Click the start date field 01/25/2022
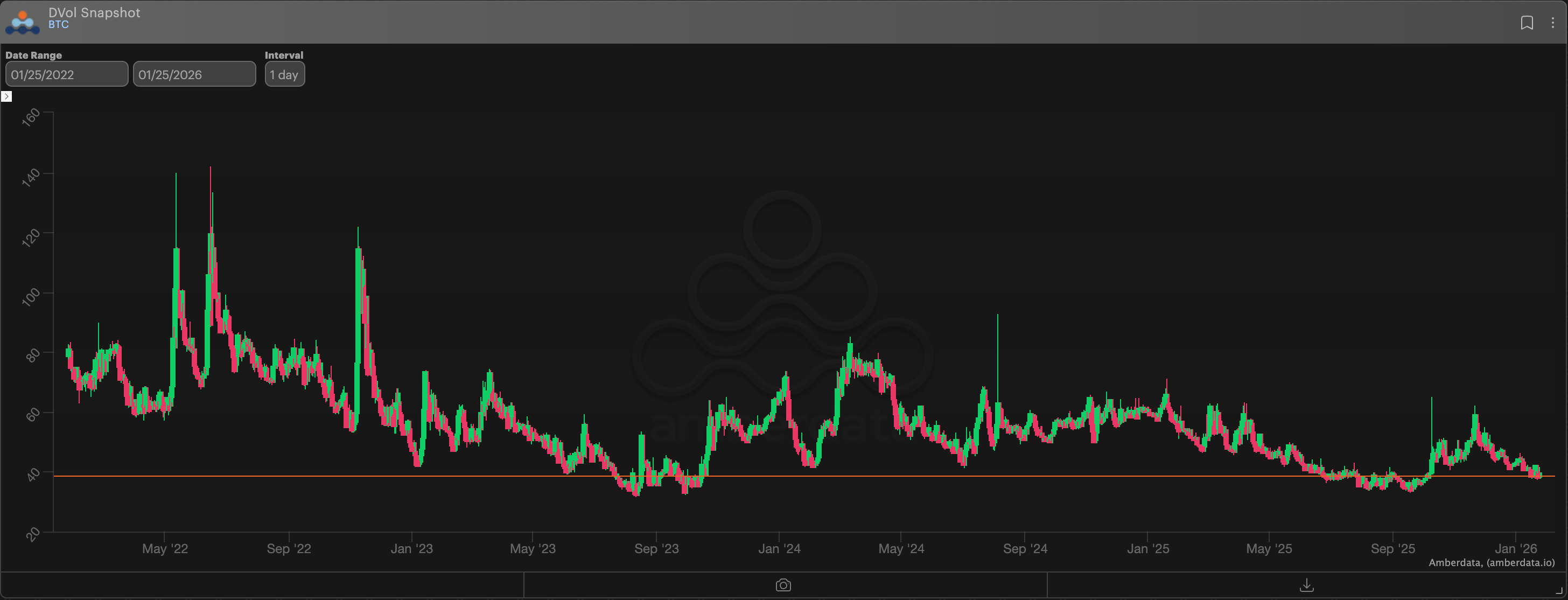 pyautogui.click(x=66, y=74)
